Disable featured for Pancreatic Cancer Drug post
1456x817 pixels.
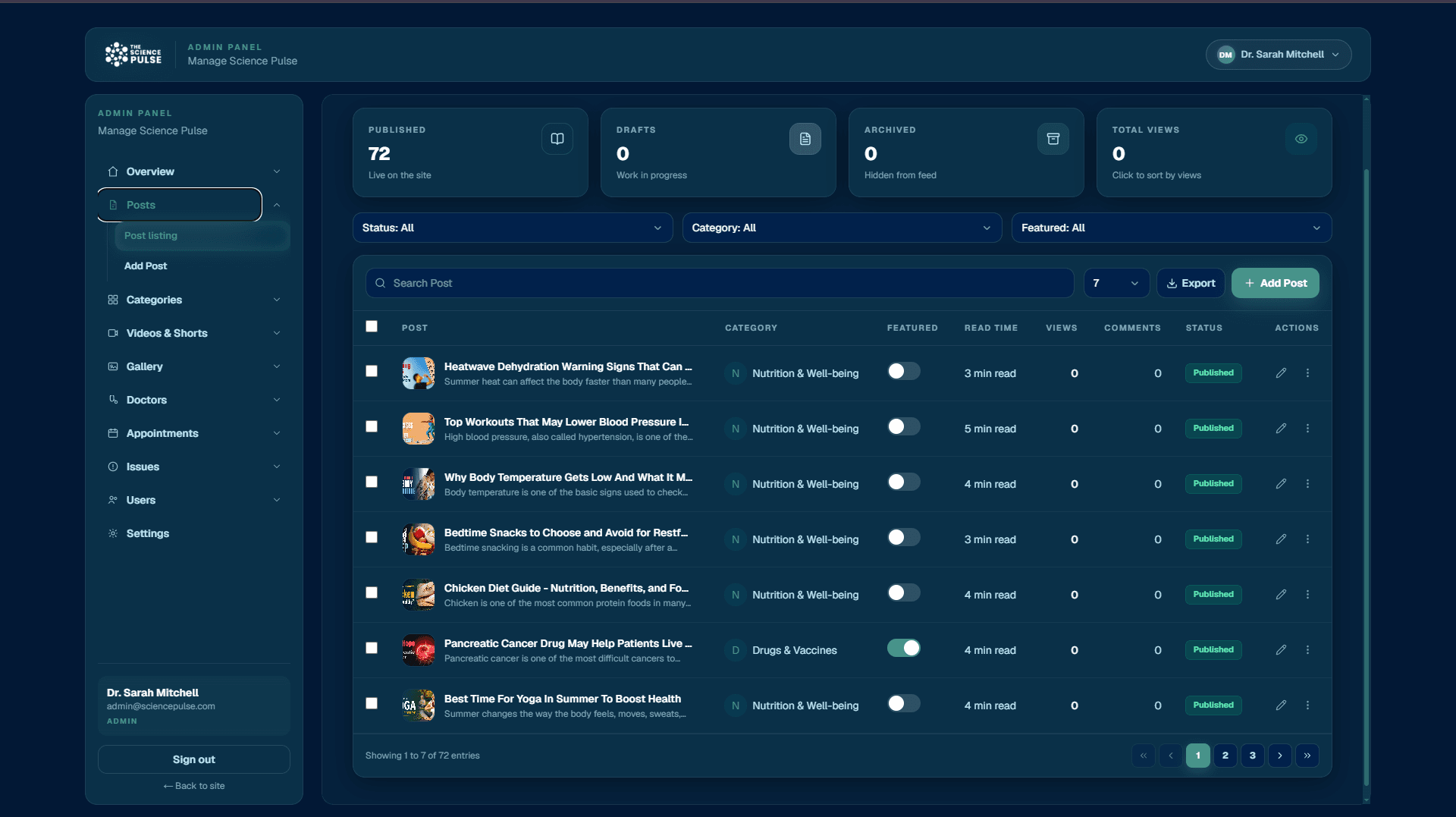tap(904, 648)
